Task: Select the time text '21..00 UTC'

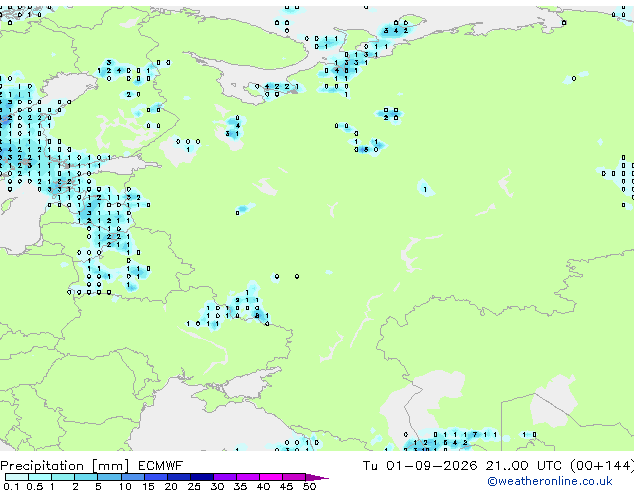Action: coord(524,466)
